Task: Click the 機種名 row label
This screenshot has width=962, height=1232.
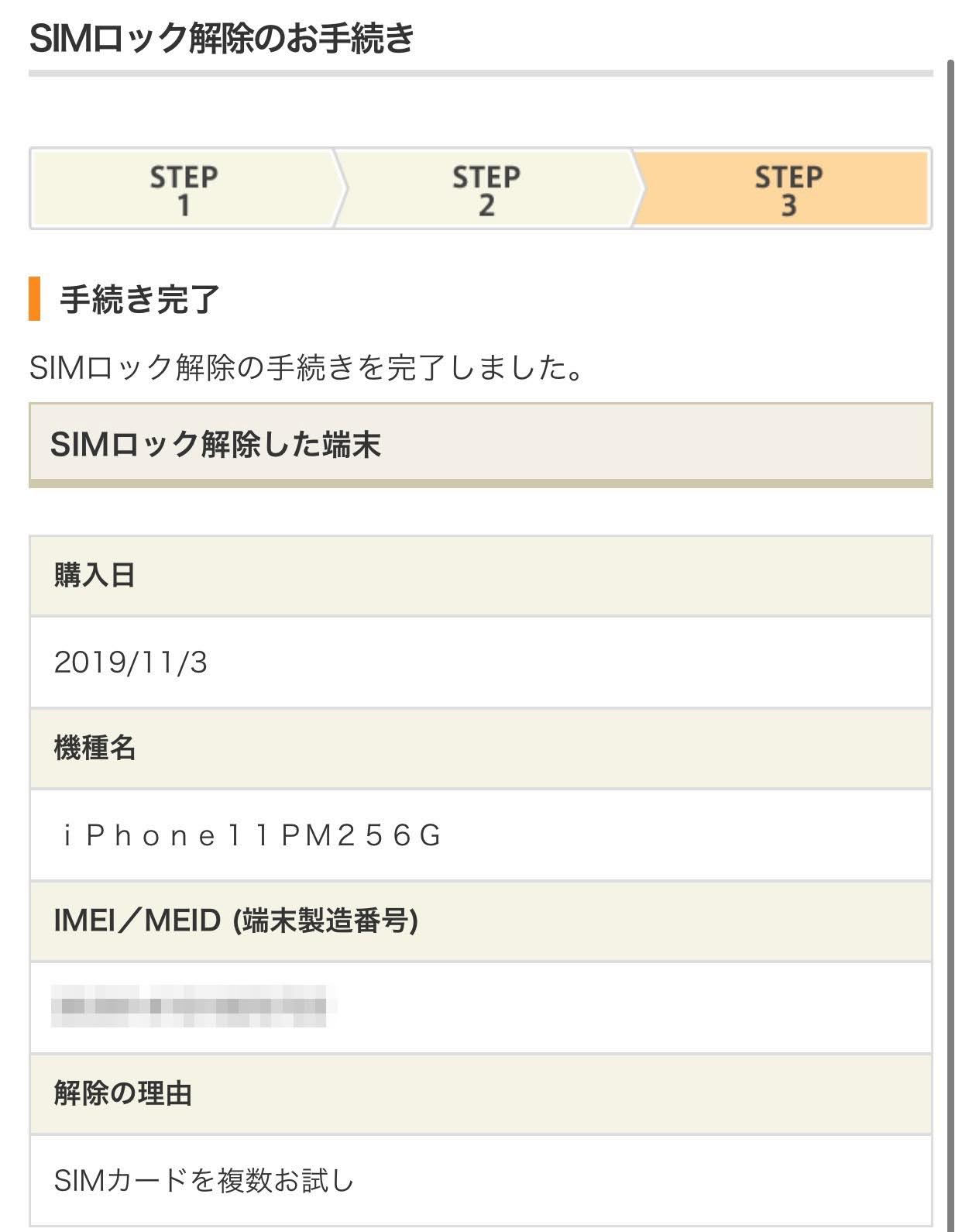Action: 94,748
